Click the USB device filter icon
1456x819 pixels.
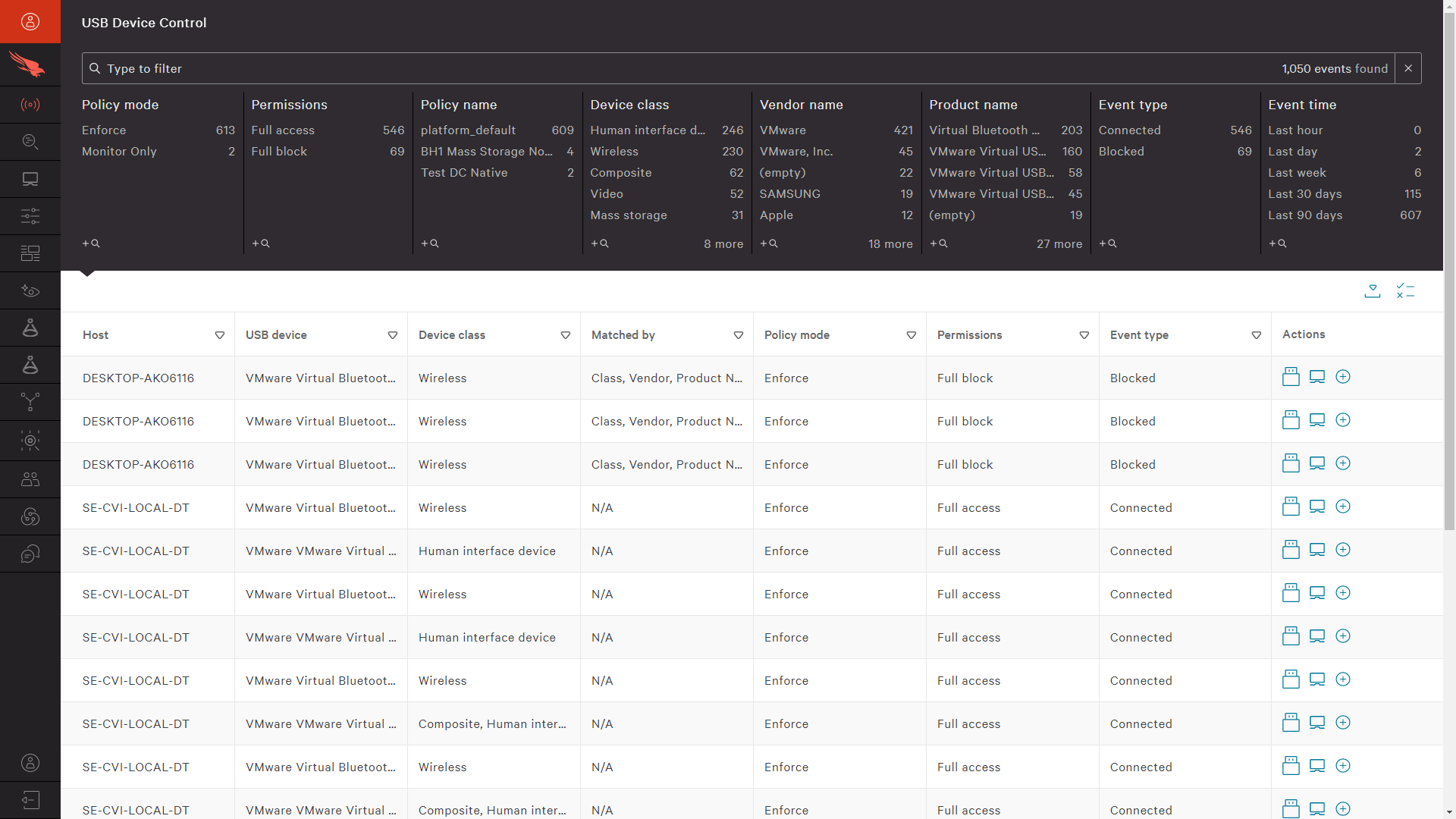pyautogui.click(x=393, y=335)
